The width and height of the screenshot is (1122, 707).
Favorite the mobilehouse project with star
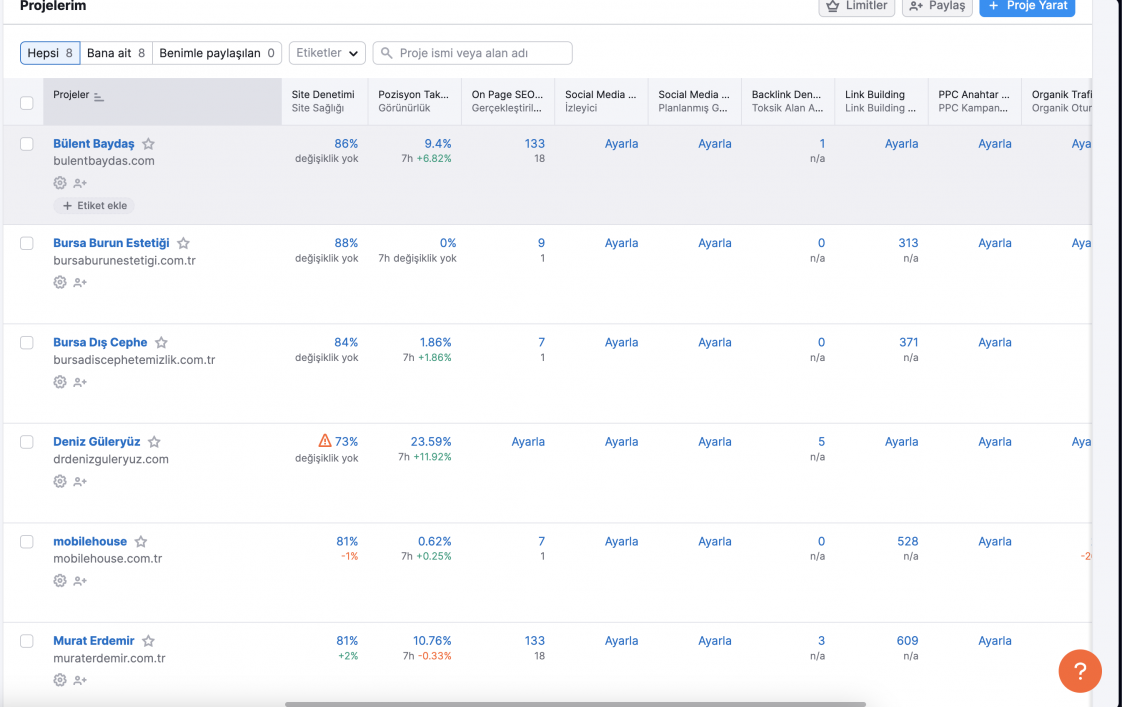pyautogui.click(x=141, y=542)
